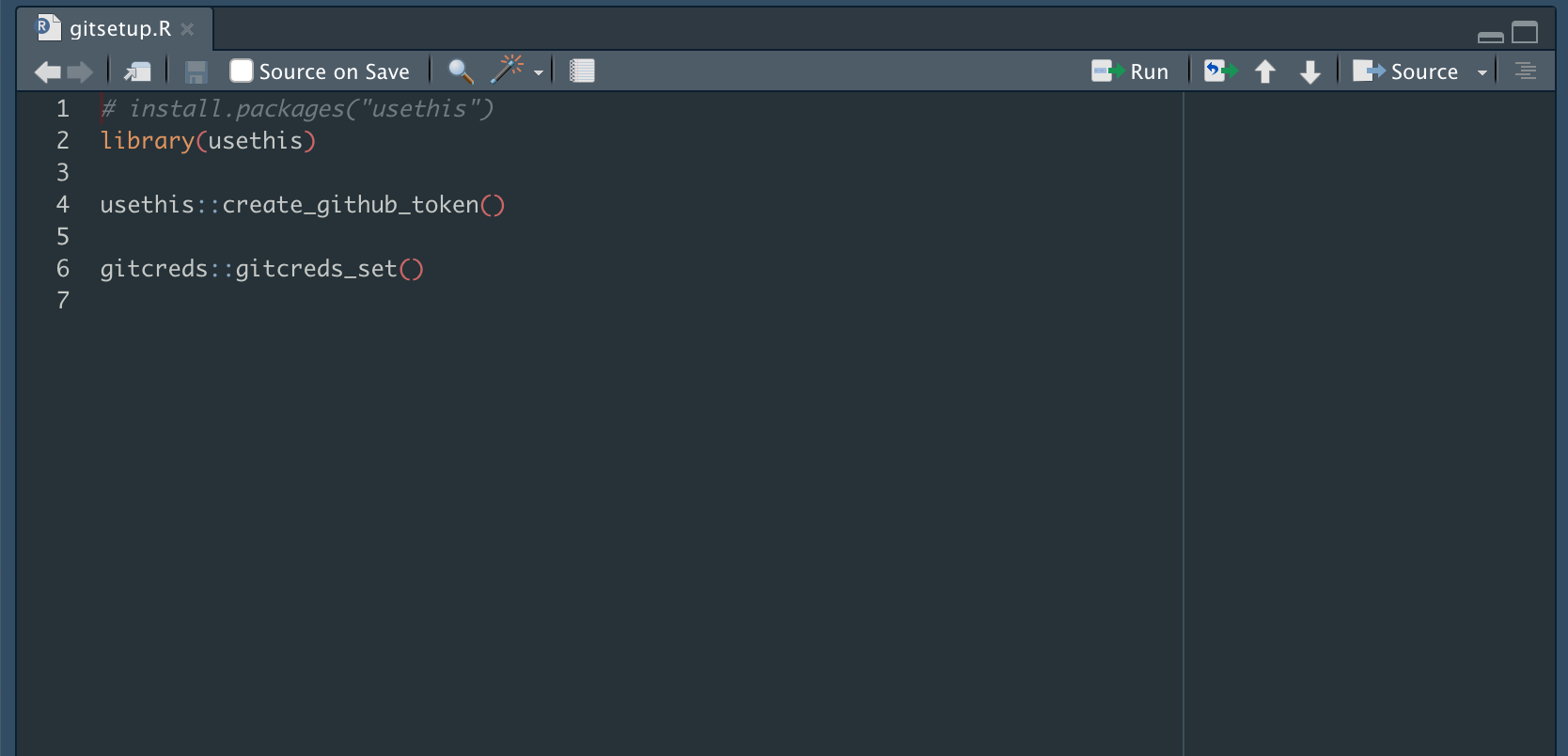The width and height of the screenshot is (1568, 756).
Task: Place cursor on gitcreds_set line
Action: [261, 269]
